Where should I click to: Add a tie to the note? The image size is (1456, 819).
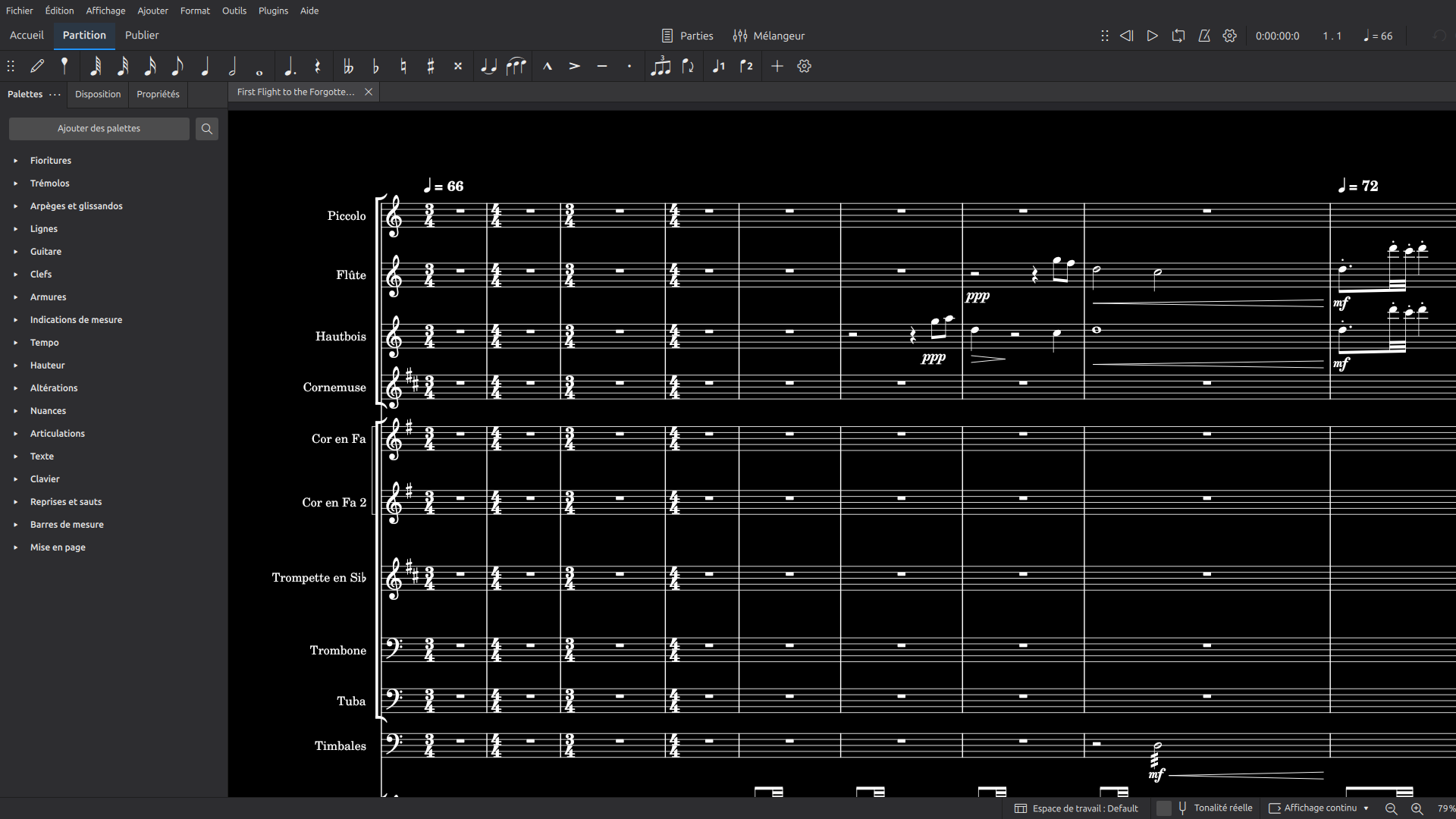pos(489,67)
